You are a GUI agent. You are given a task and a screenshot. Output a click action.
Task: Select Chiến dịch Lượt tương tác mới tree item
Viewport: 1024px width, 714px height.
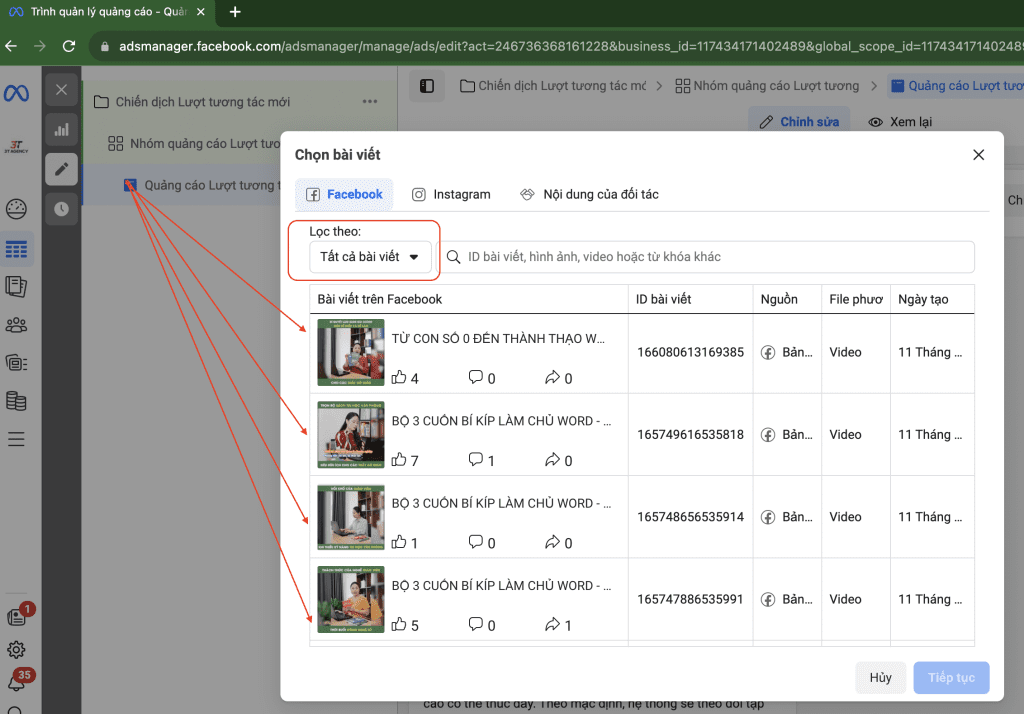(x=202, y=102)
